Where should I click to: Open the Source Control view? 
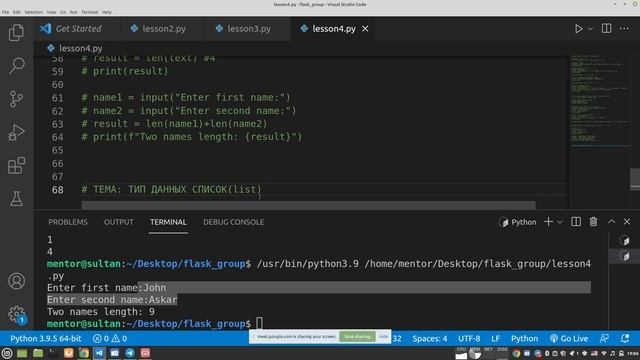pos(16,99)
